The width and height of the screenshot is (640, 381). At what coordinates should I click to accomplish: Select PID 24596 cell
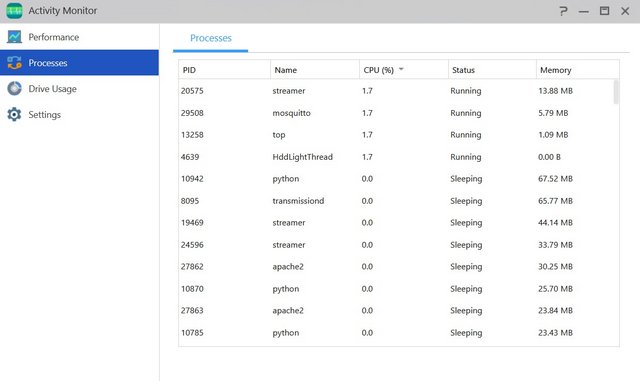192,245
